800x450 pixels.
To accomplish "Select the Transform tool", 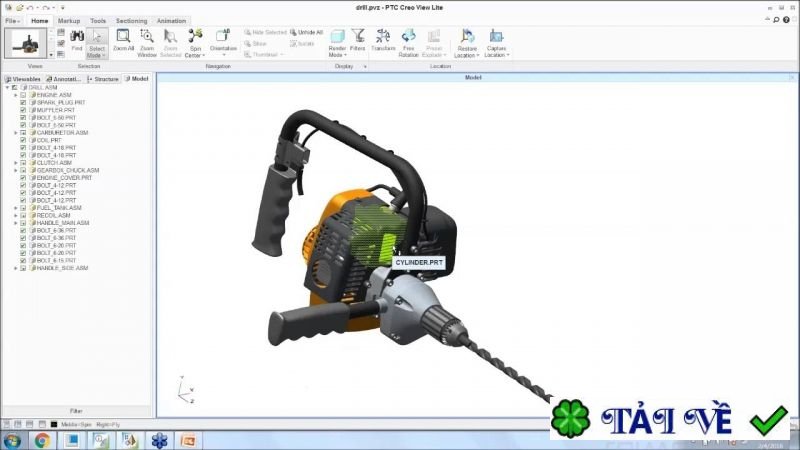I will [x=383, y=40].
